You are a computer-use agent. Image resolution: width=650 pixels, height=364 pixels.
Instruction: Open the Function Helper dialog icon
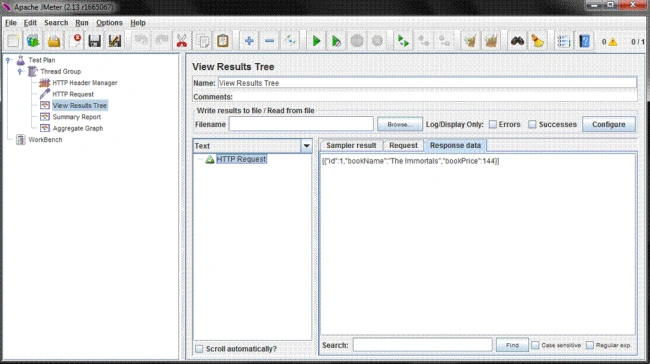click(564, 41)
